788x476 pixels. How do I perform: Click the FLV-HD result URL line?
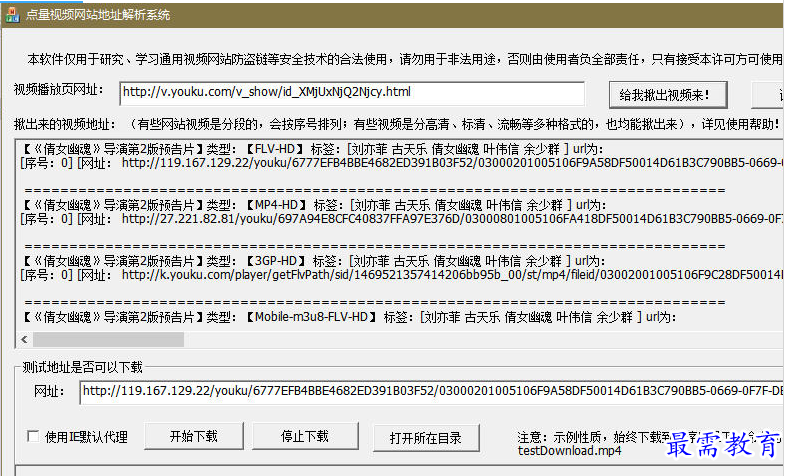point(401,163)
